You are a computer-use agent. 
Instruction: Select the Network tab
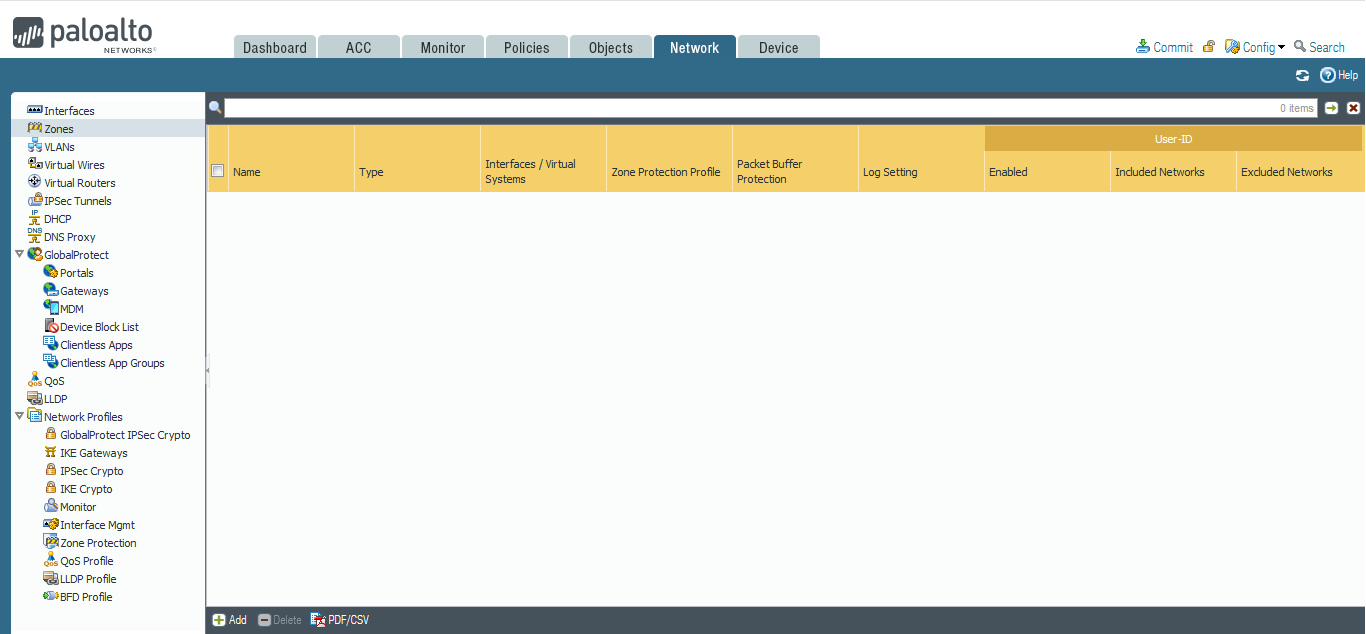click(x=695, y=47)
